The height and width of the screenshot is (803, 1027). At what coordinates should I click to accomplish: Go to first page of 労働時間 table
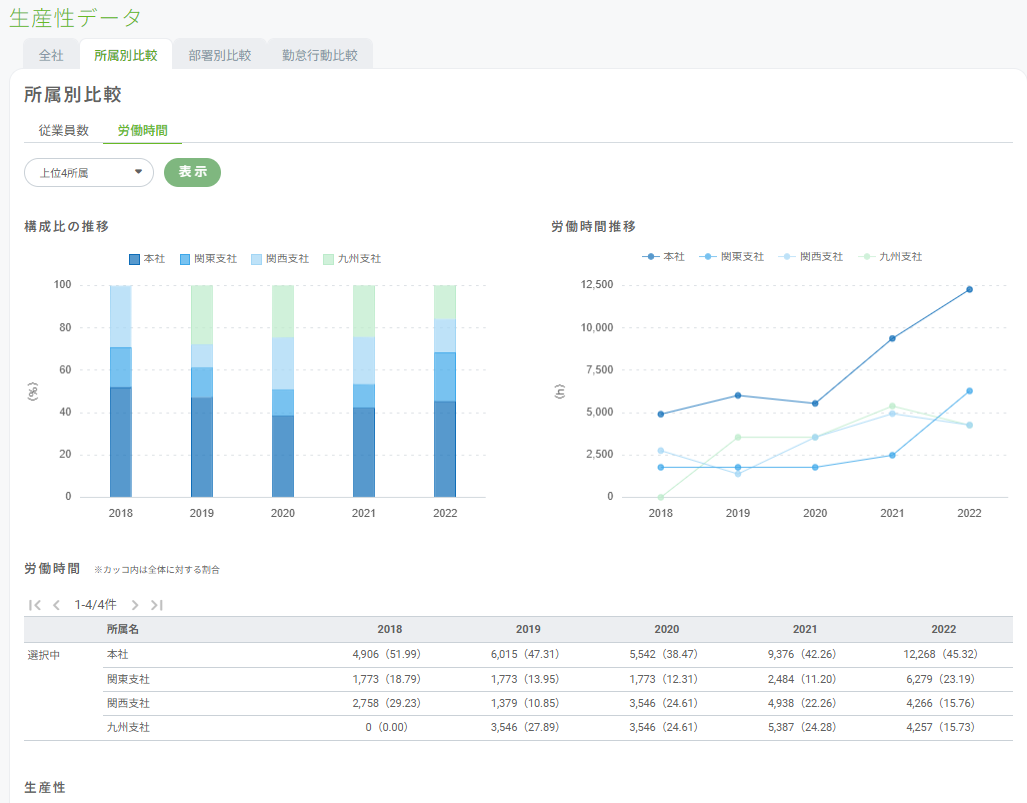[x=35, y=605]
